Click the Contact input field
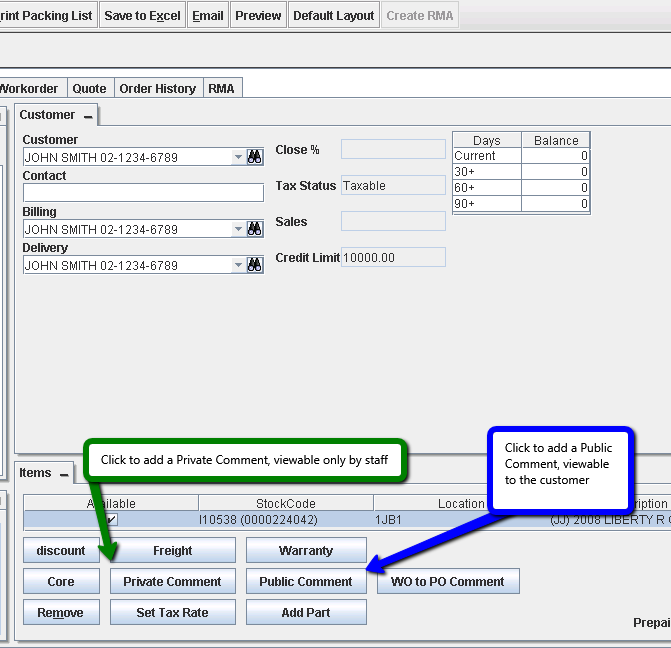 143,193
